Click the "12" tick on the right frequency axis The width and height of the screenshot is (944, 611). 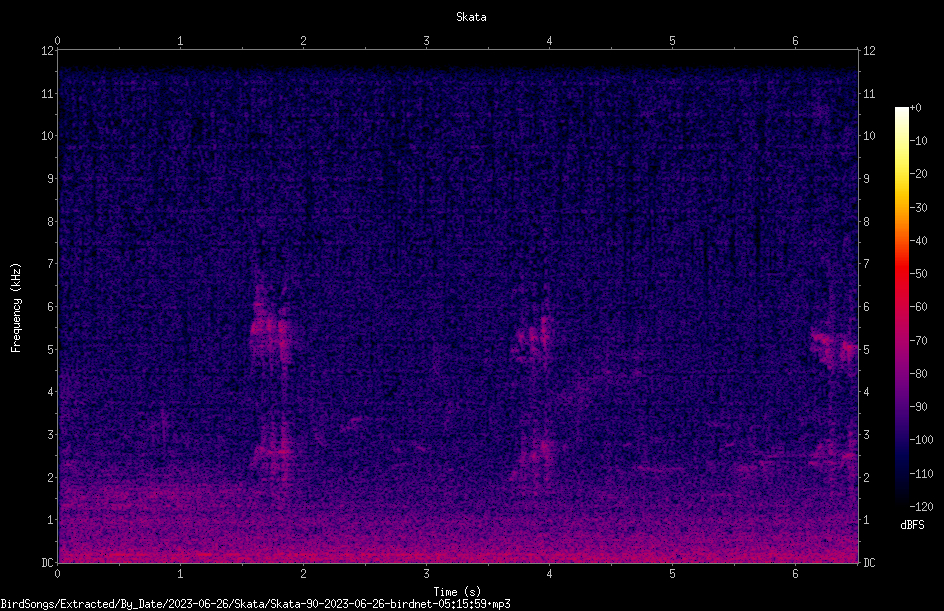[x=869, y=51]
